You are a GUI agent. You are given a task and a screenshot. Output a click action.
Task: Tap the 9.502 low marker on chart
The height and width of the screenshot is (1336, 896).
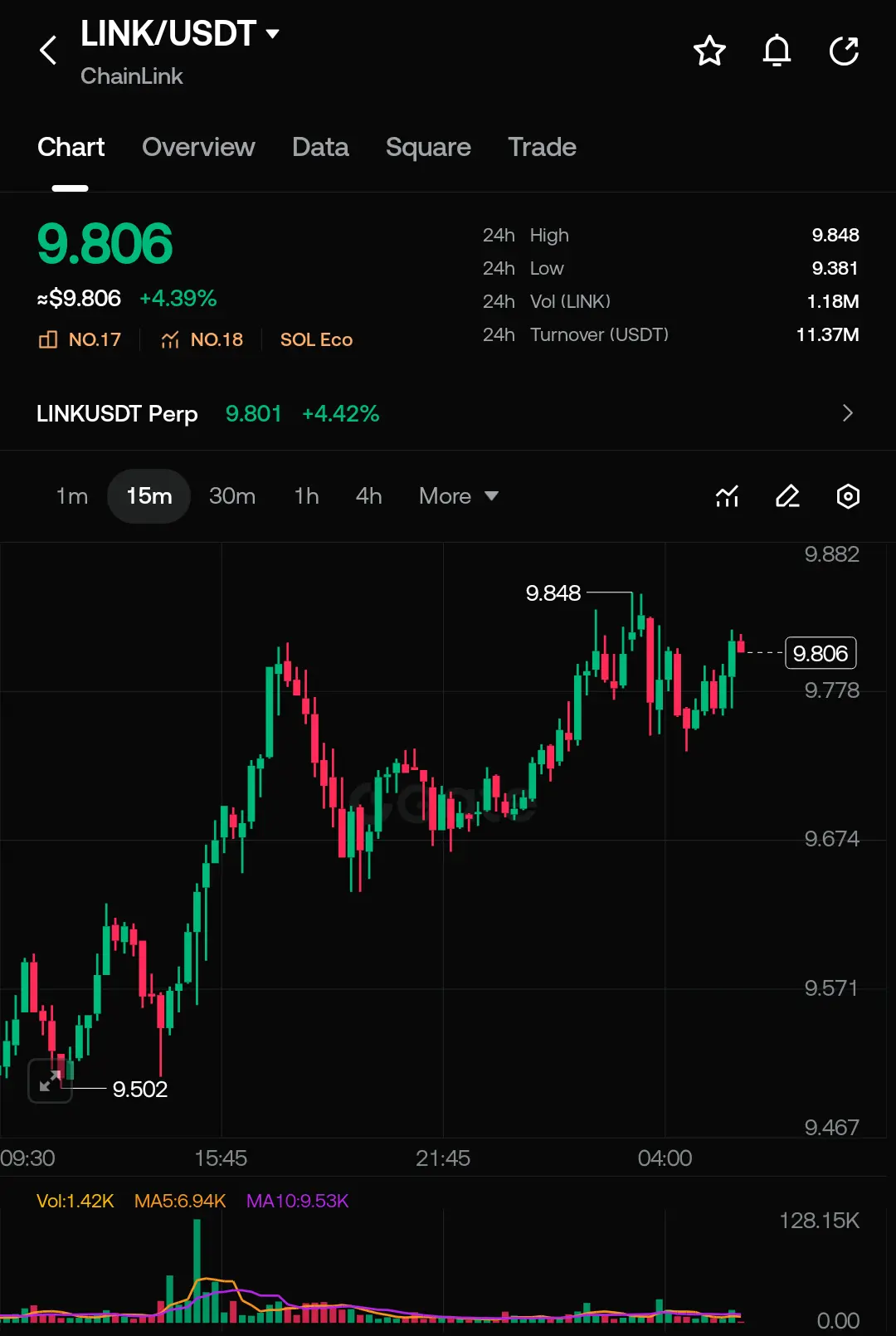pos(139,1089)
